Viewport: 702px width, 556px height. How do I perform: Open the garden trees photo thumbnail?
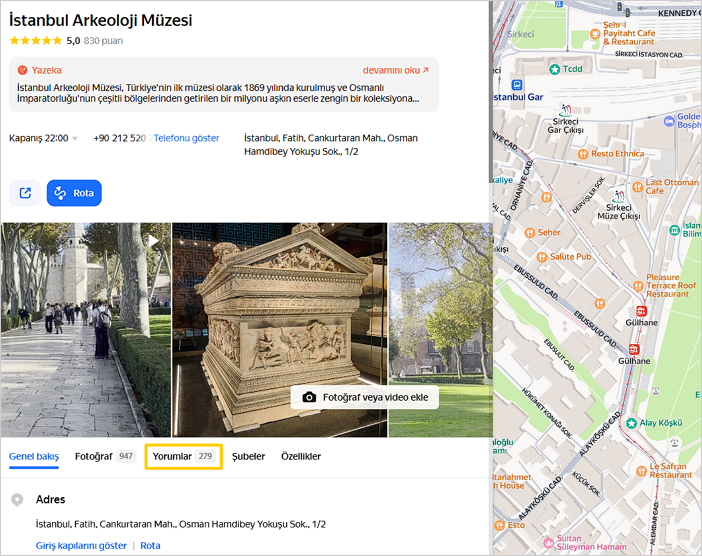(441, 329)
